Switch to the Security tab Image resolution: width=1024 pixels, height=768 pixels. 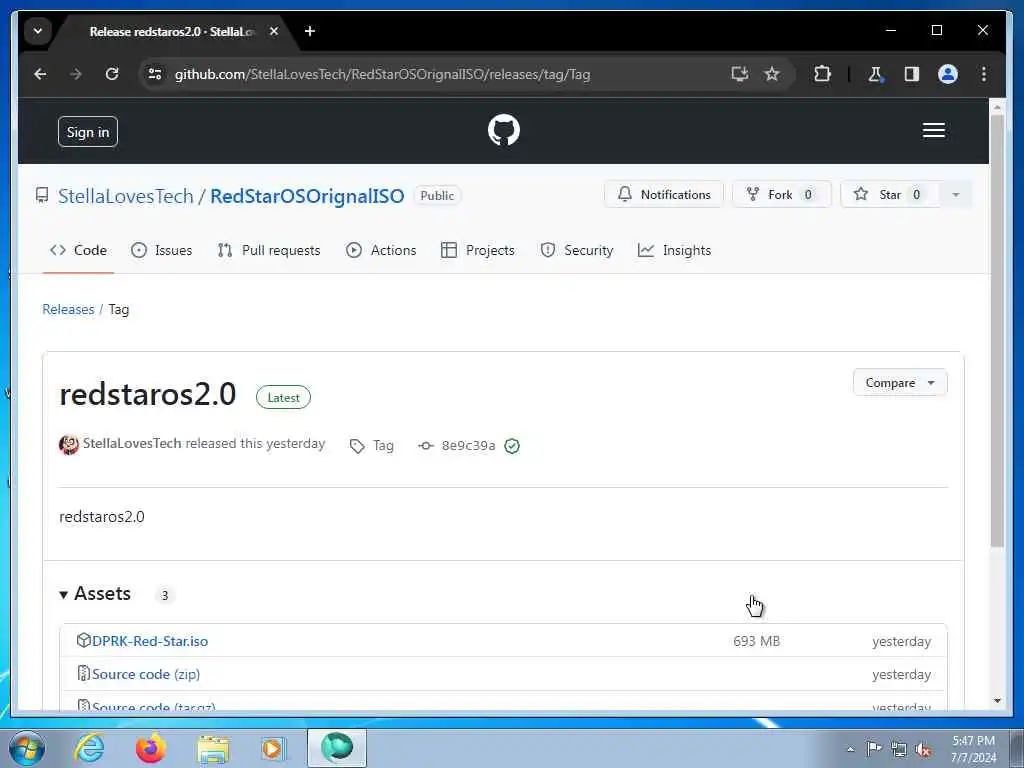[x=577, y=250]
